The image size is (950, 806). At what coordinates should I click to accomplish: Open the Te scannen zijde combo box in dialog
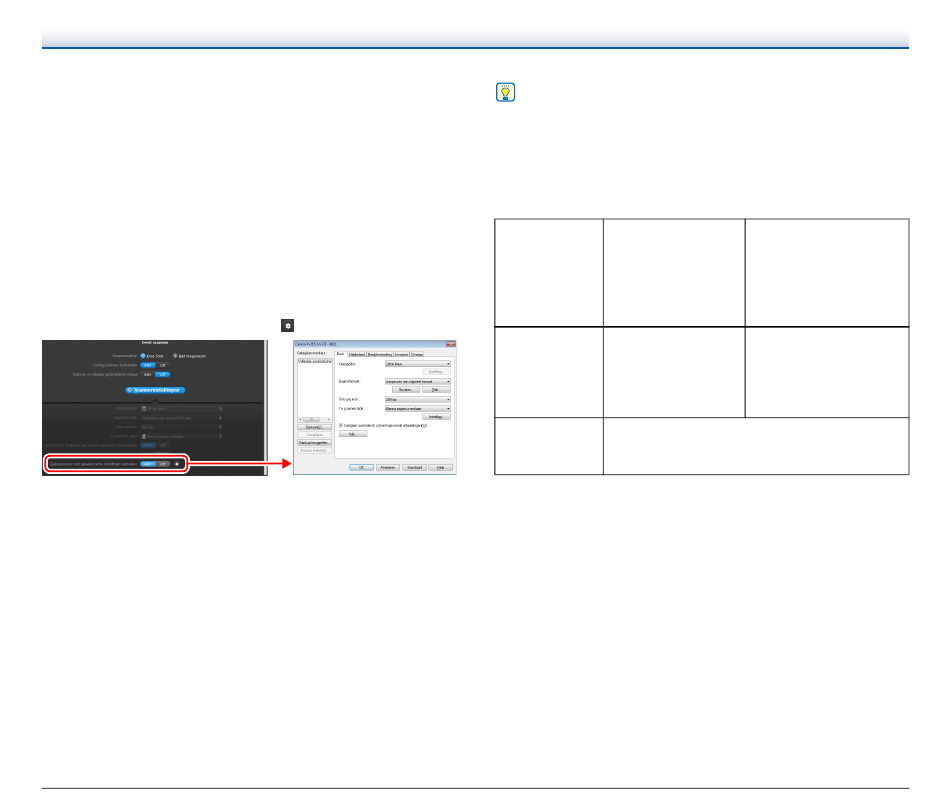point(418,408)
